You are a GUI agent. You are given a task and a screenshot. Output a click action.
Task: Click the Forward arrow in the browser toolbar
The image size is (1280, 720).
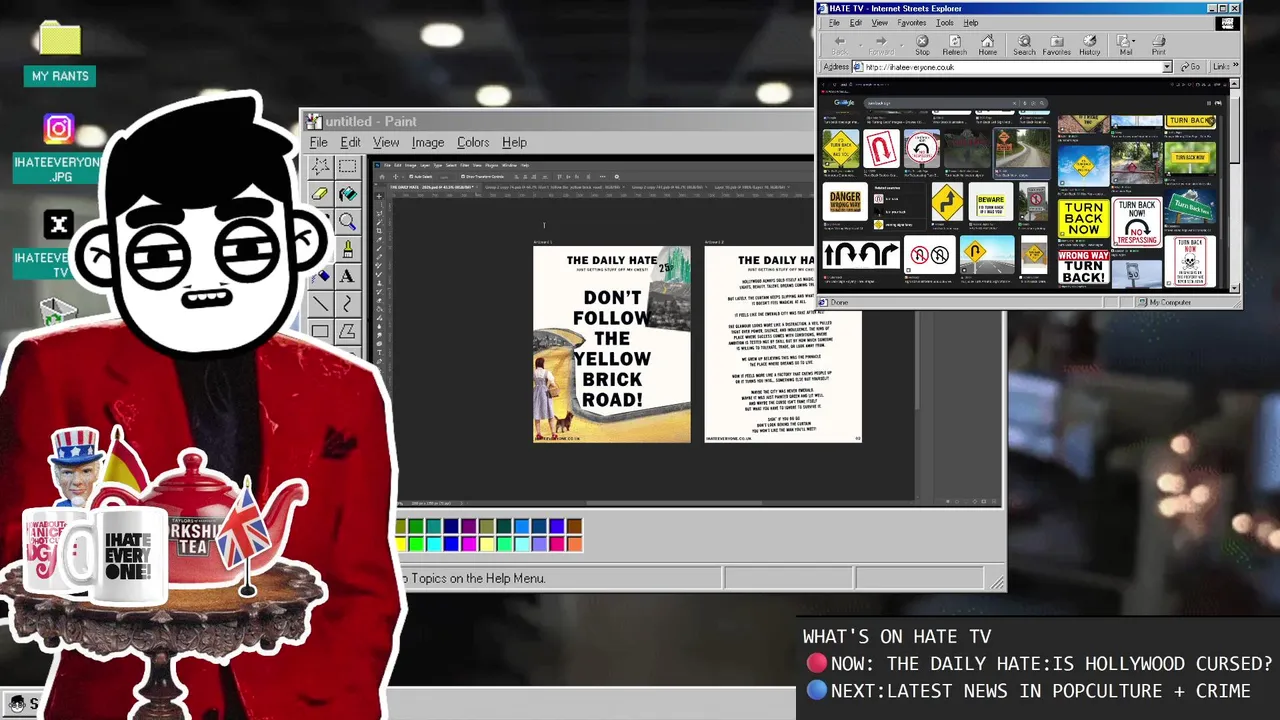point(881,45)
